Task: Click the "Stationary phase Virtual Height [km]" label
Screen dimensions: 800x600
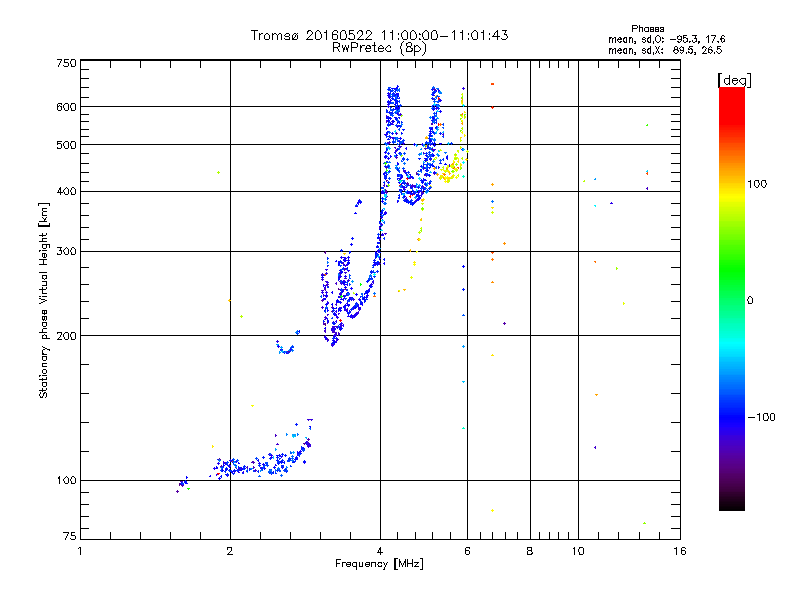Action: pyautogui.click(x=44, y=300)
